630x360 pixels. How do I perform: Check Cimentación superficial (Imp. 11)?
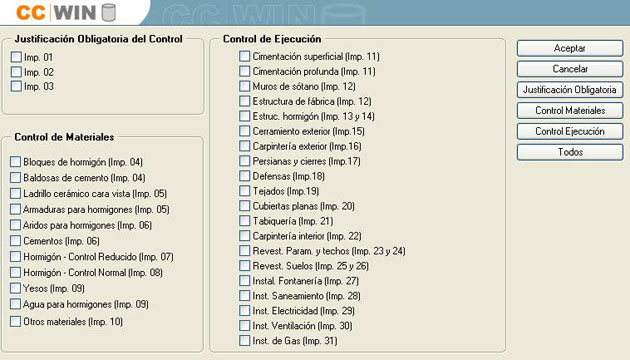tap(244, 56)
